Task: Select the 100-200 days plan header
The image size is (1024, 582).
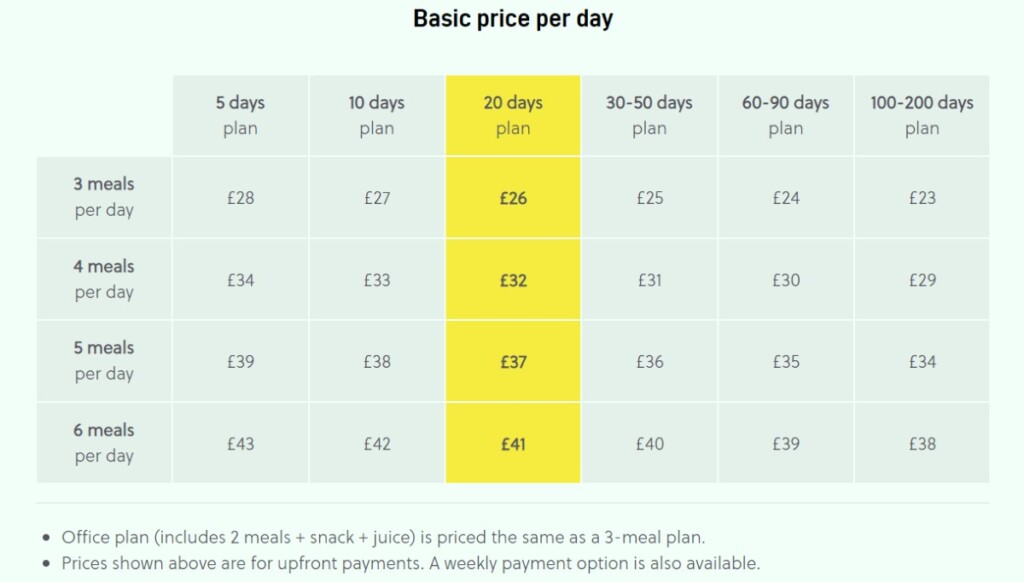Action: click(x=921, y=115)
